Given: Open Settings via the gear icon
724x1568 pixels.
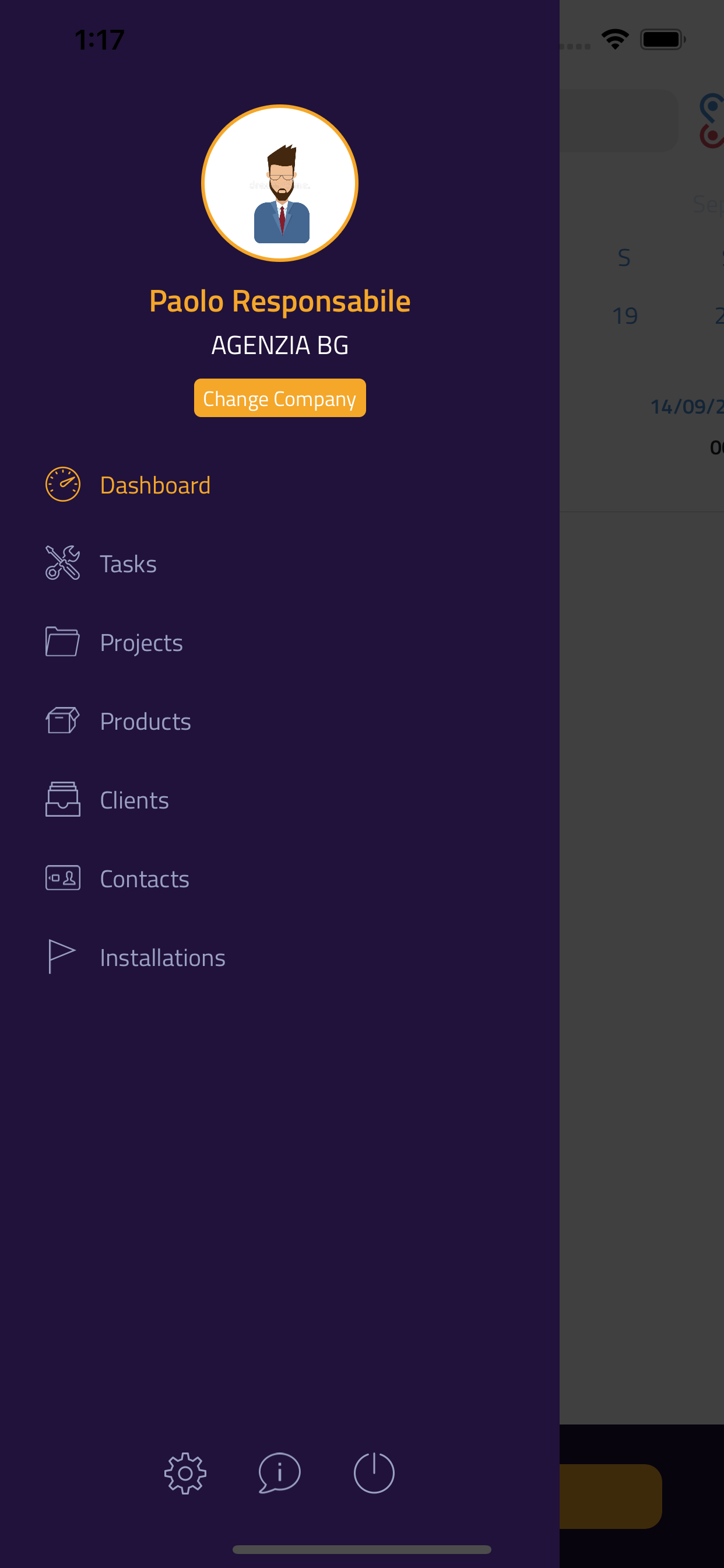Looking at the screenshot, I should point(185,1473).
